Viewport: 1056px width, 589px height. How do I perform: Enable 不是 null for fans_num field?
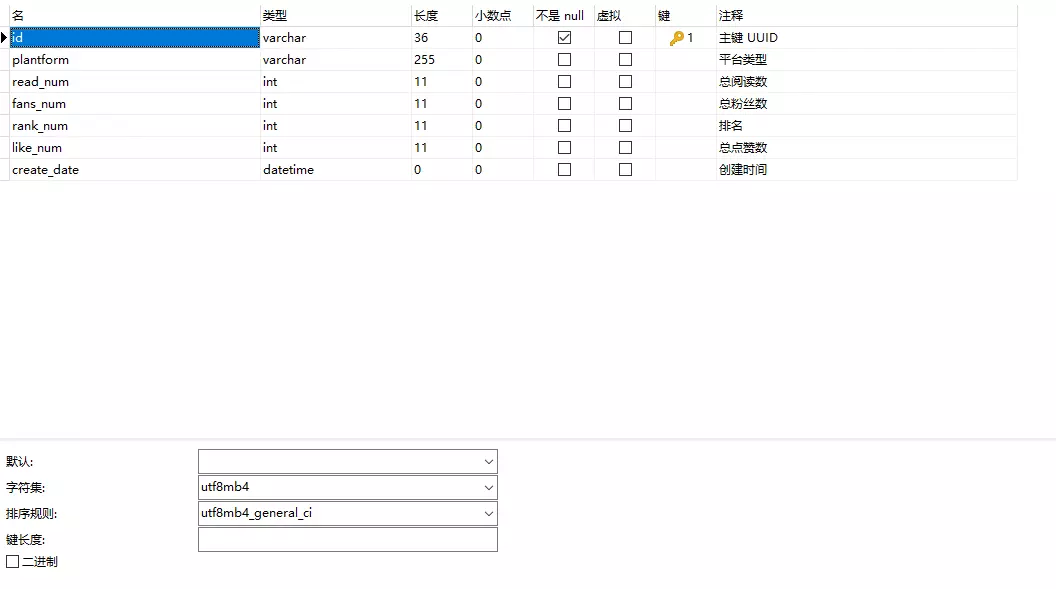click(x=564, y=104)
